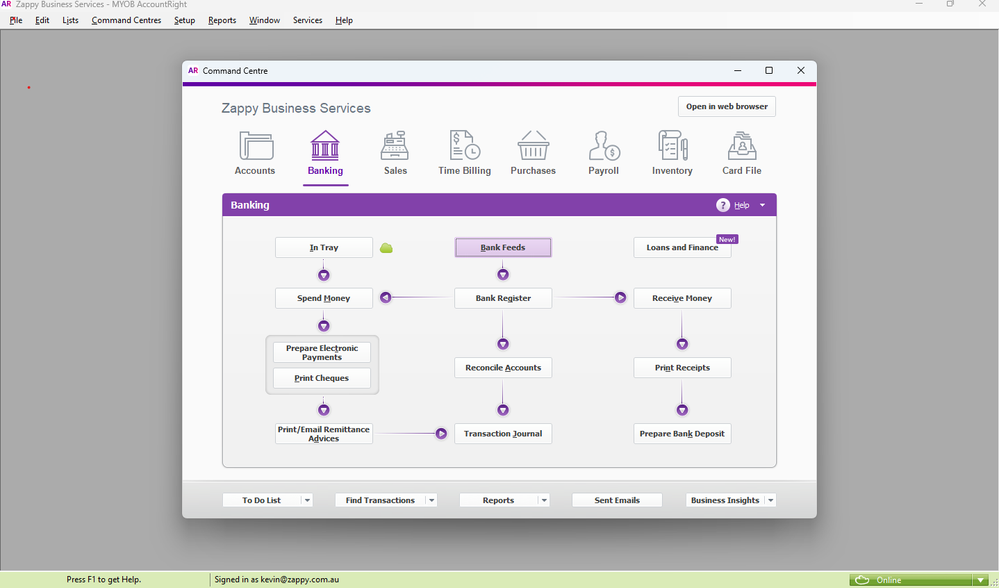Expand the Online status dropdown in status bar
This screenshot has height=588, width=999.
click(980, 580)
